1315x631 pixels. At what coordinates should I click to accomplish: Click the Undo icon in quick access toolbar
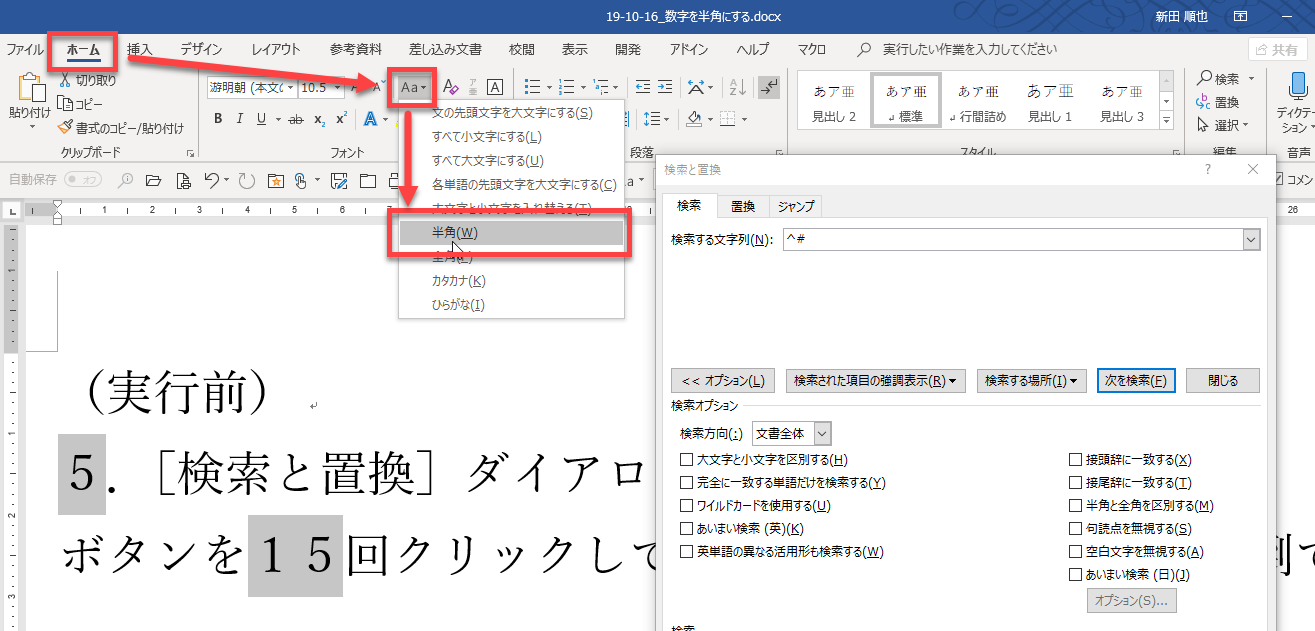(x=211, y=180)
